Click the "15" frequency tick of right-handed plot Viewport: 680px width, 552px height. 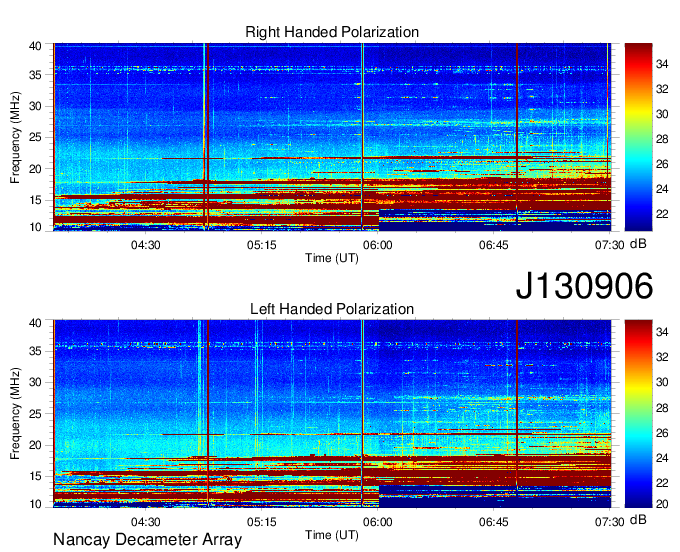point(35,200)
